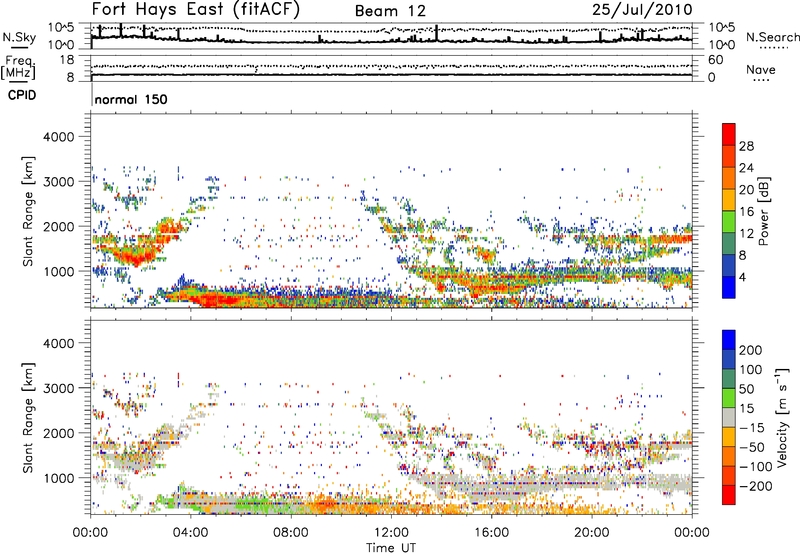The image size is (800, 554).
Task: Click the noise panel left-axis '10^5' label
Action: point(61,27)
